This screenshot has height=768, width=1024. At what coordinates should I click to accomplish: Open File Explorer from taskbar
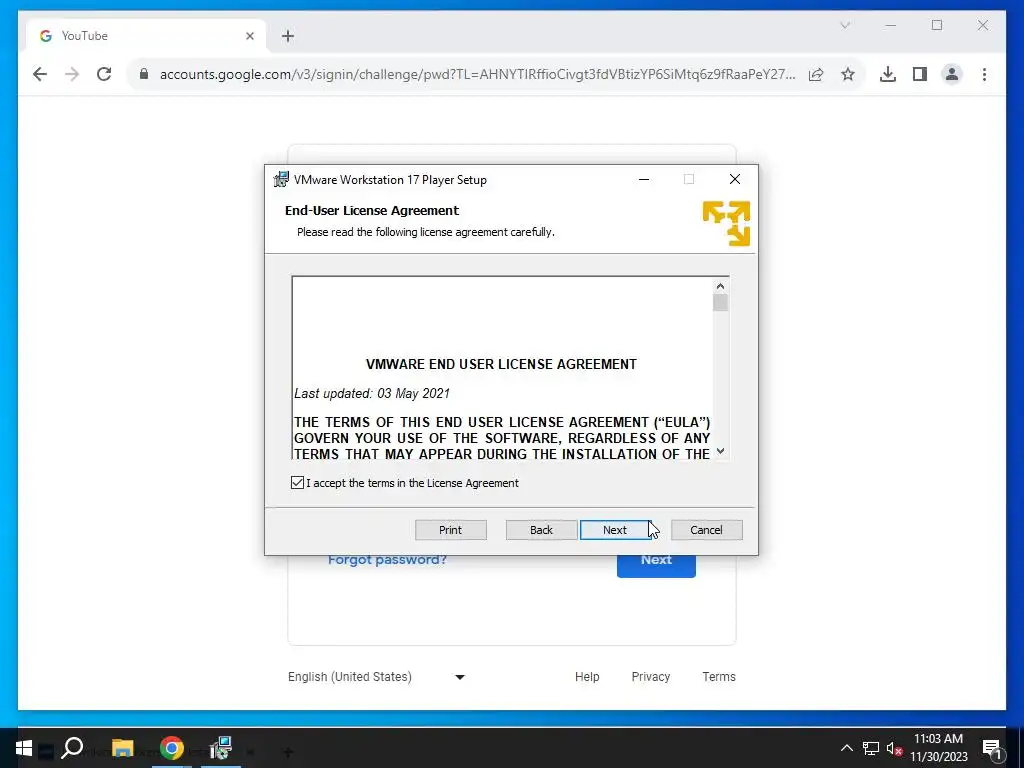click(x=122, y=748)
